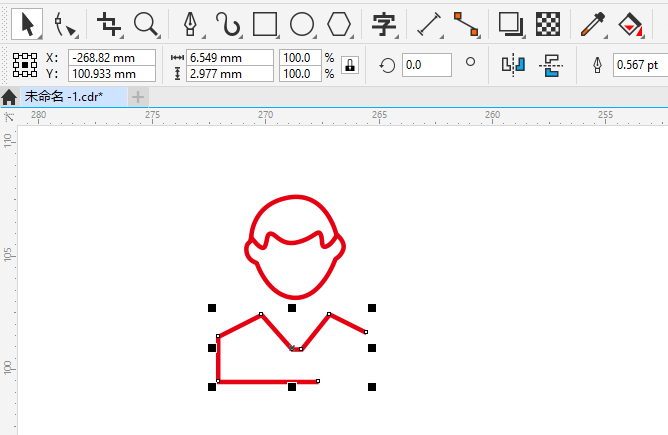Screen dimensions: 668x435
Task: Click the bottom-right selection handle
Action: [x=372, y=387]
